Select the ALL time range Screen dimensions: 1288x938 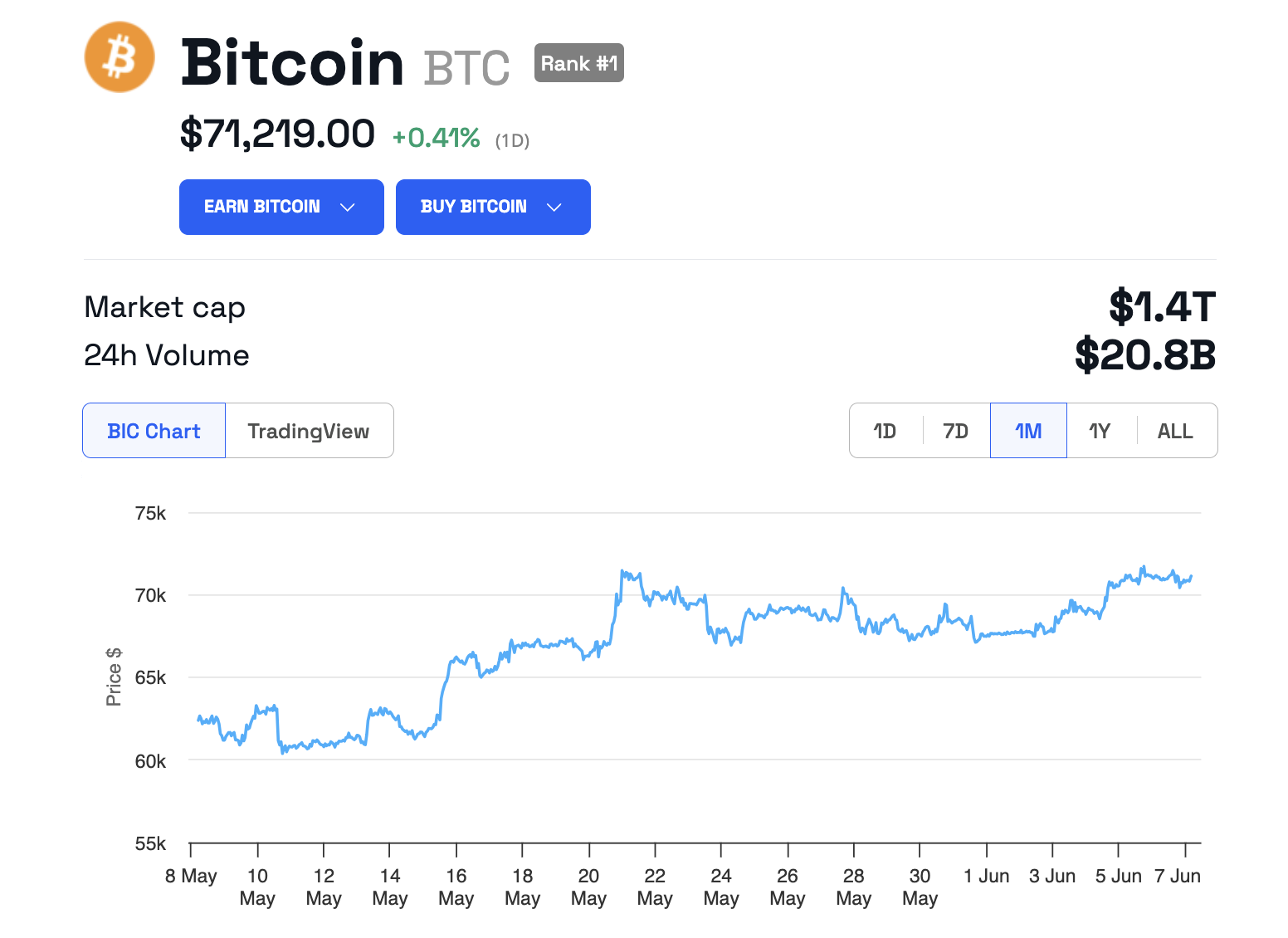coord(1175,431)
